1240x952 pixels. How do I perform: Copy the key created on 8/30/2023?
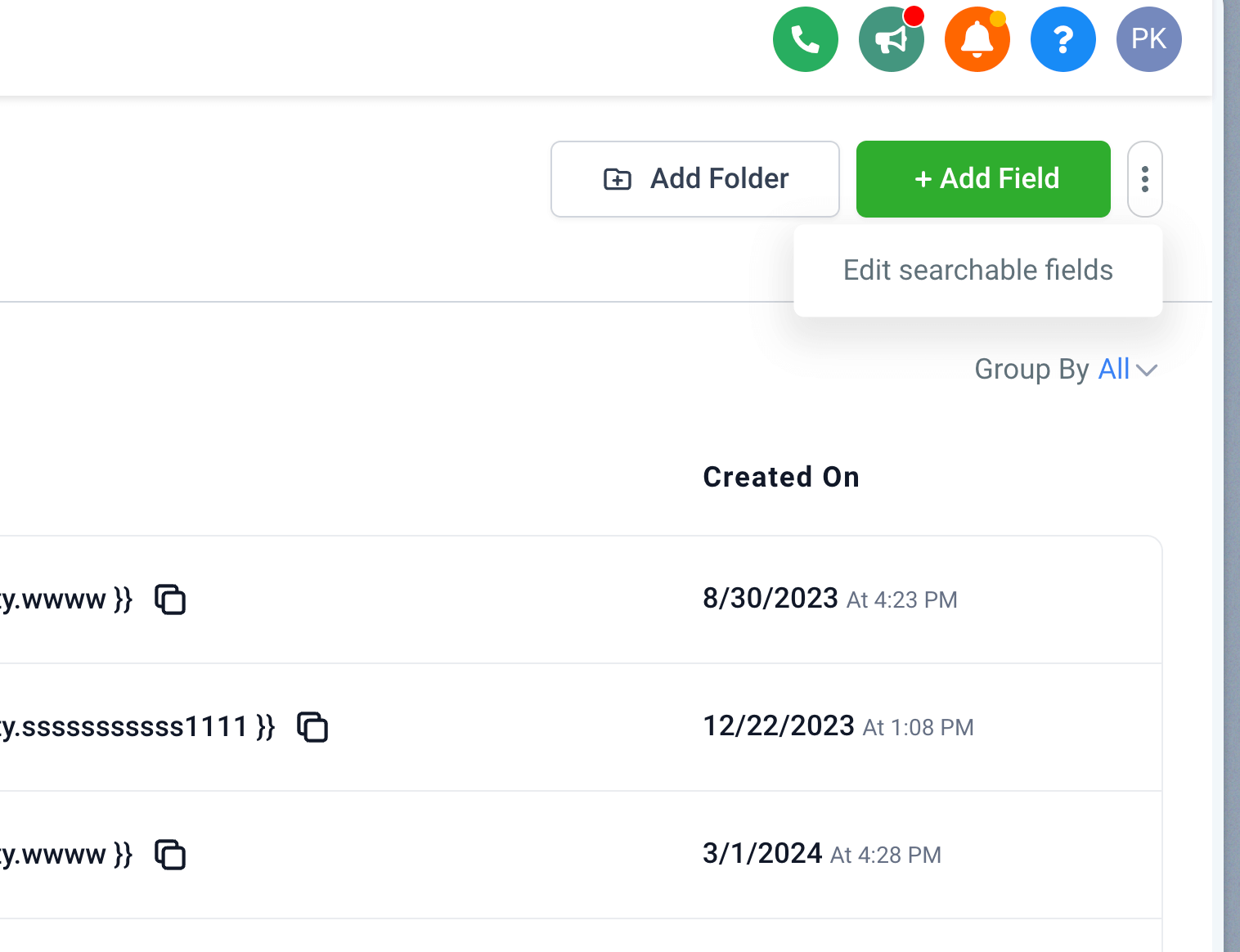[x=170, y=599]
